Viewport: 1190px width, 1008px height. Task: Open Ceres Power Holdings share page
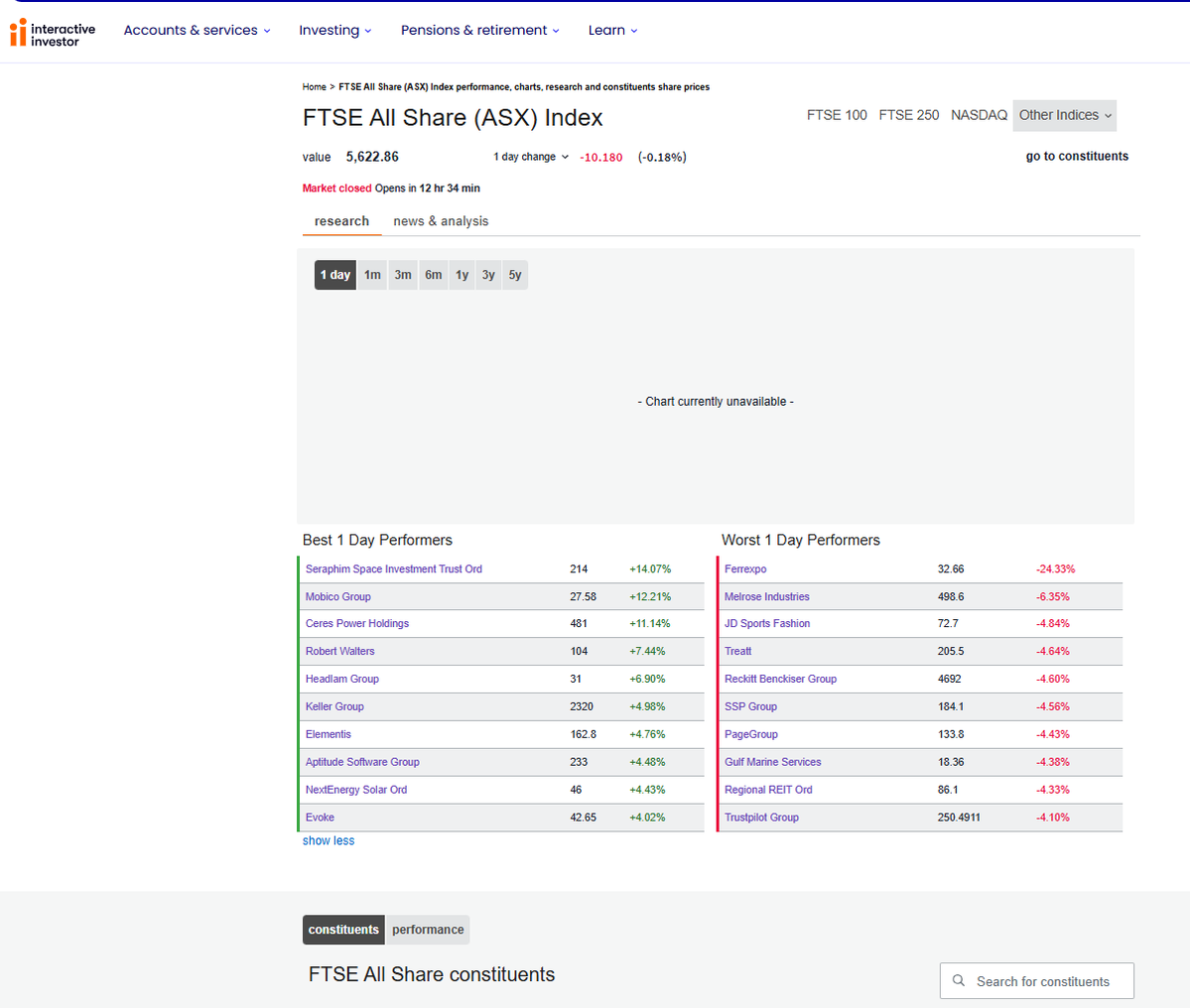tap(356, 623)
